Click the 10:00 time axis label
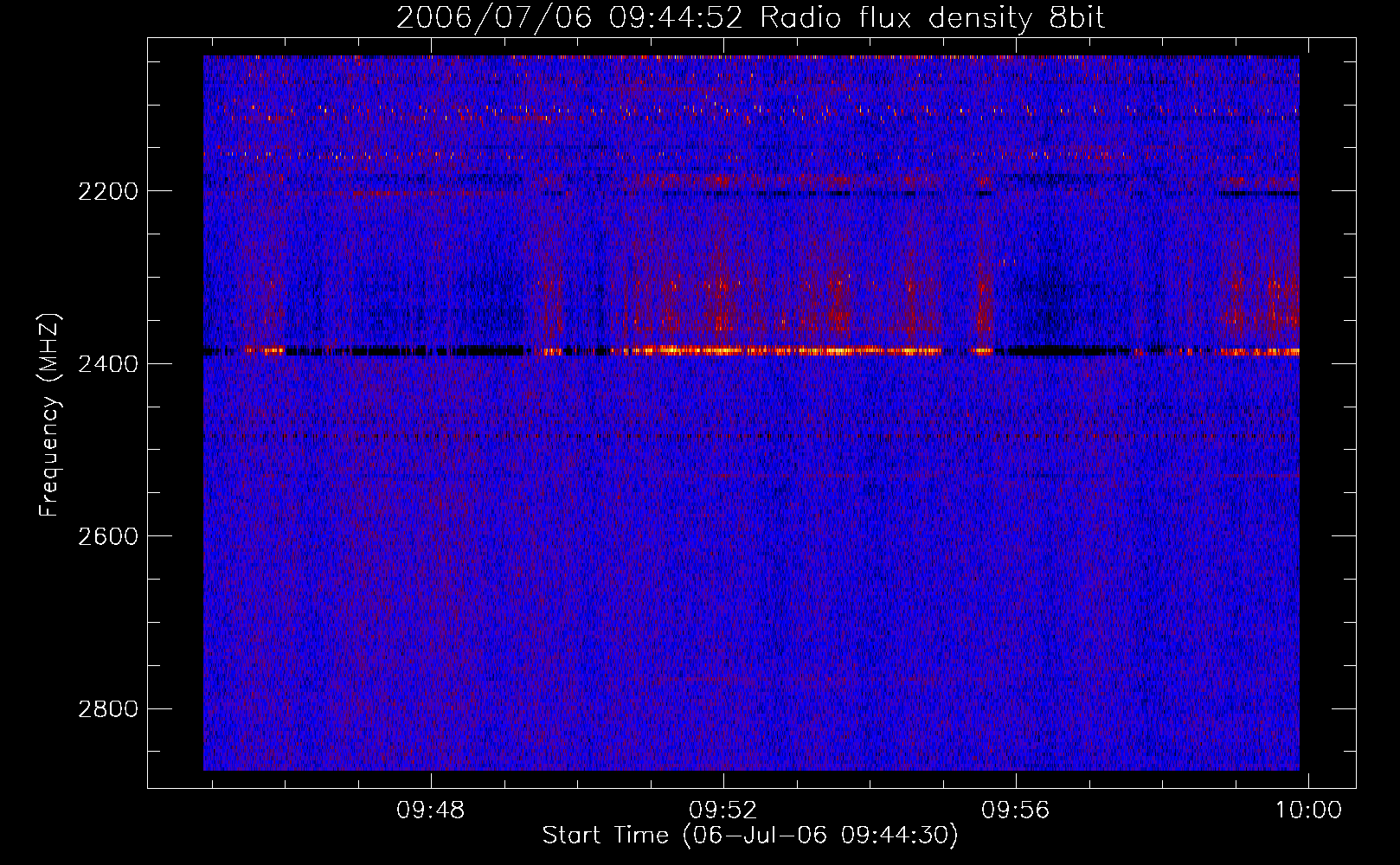Viewport: 1400px width, 865px height. (x=1308, y=811)
